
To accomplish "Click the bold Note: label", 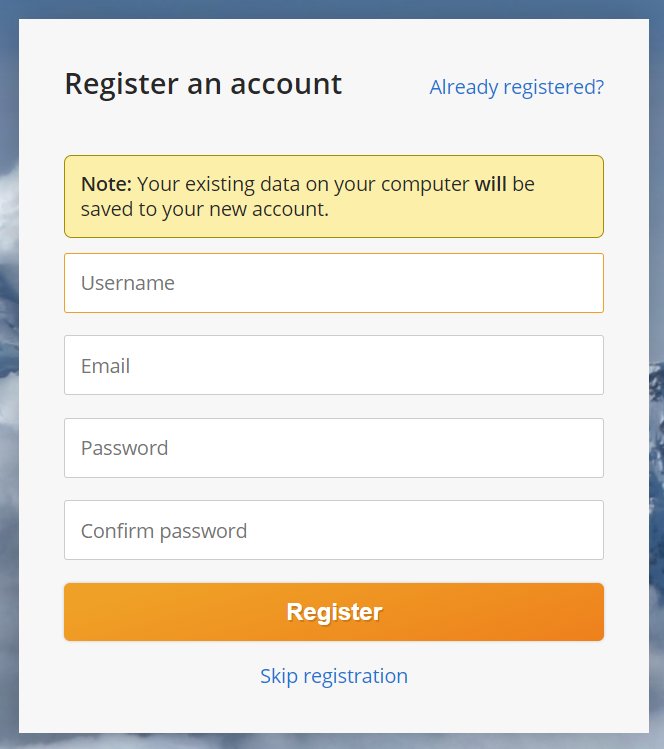I will (106, 184).
